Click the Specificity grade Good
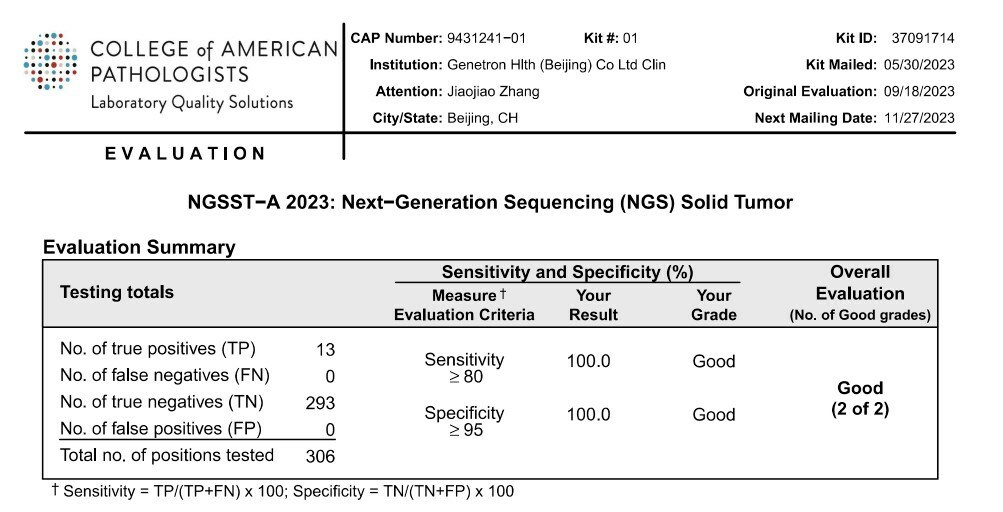This screenshot has height=512, width=1003. 713,415
